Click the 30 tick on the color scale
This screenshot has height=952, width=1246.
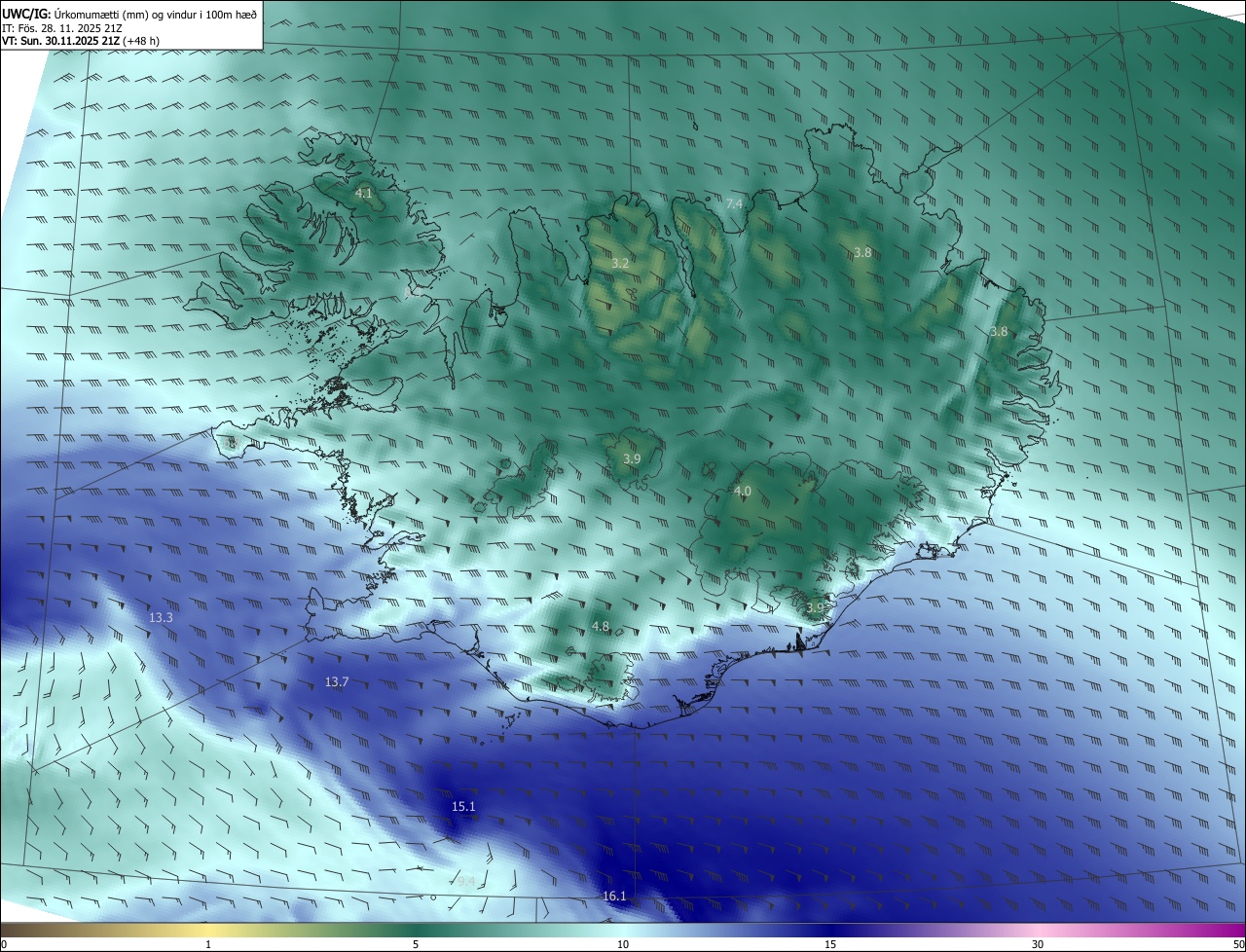click(1038, 944)
